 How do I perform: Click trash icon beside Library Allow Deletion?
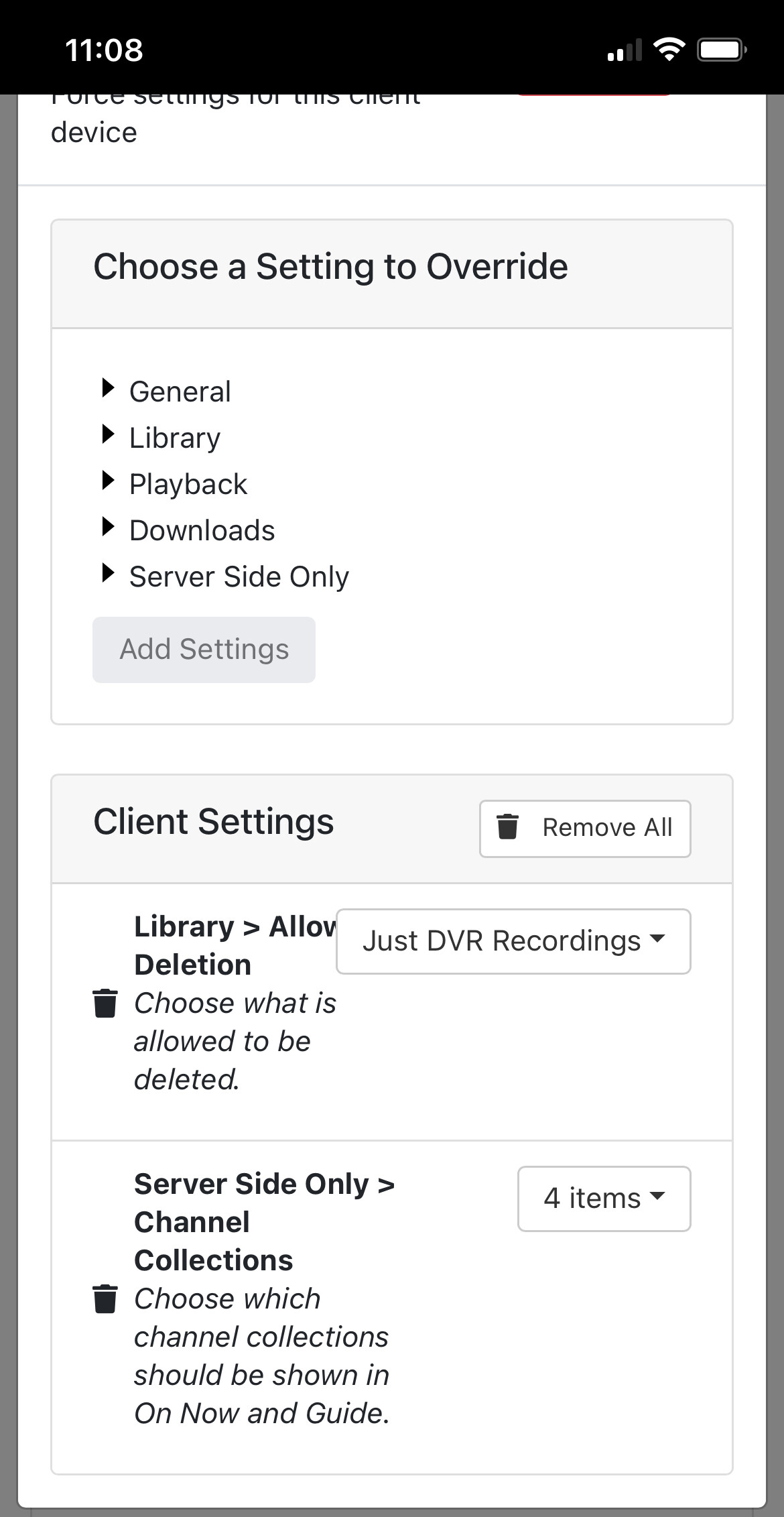pos(105,1003)
